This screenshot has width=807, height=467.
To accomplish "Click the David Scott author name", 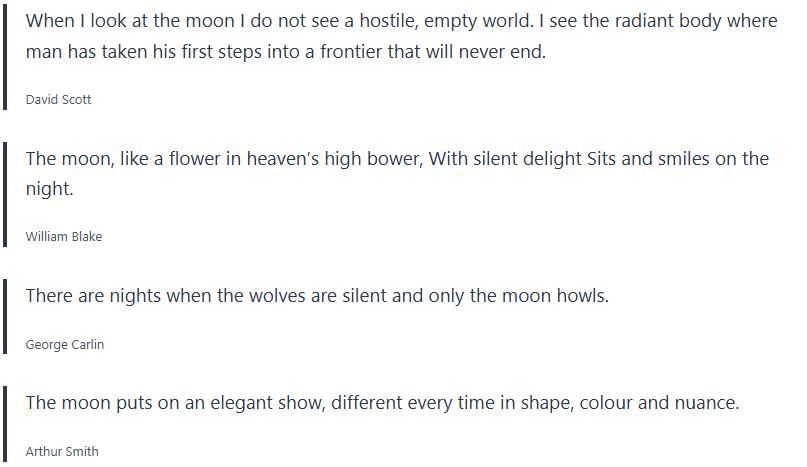I will [58, 99].
